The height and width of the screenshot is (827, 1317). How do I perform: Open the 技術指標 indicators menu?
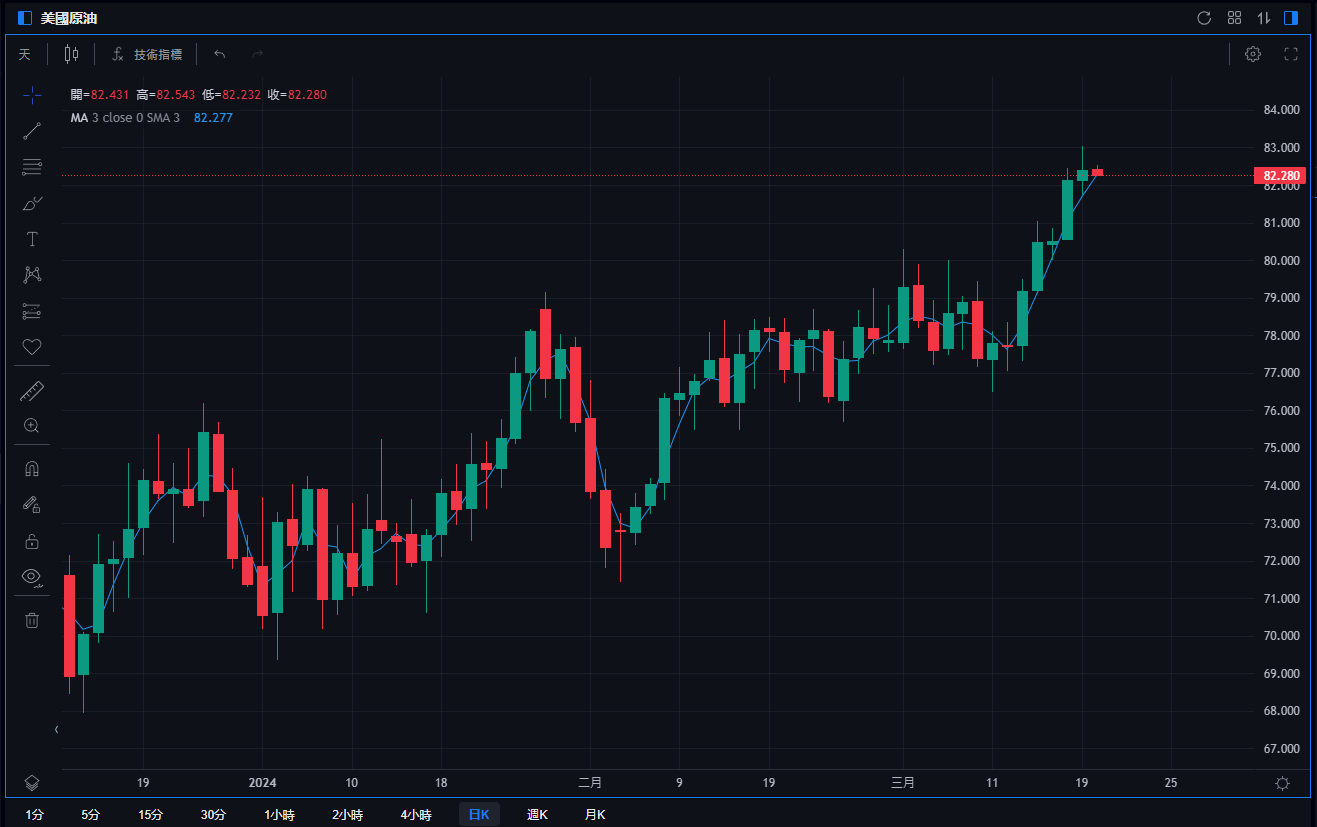click(147, 54)
